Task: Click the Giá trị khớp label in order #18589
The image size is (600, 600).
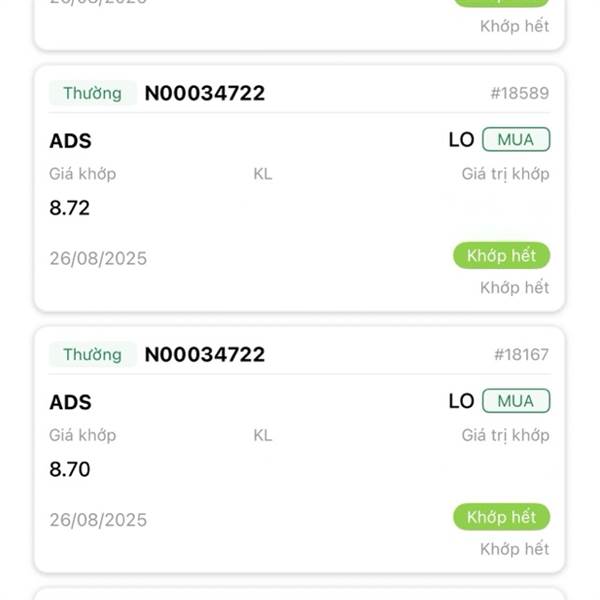Action: pos(505,174)
